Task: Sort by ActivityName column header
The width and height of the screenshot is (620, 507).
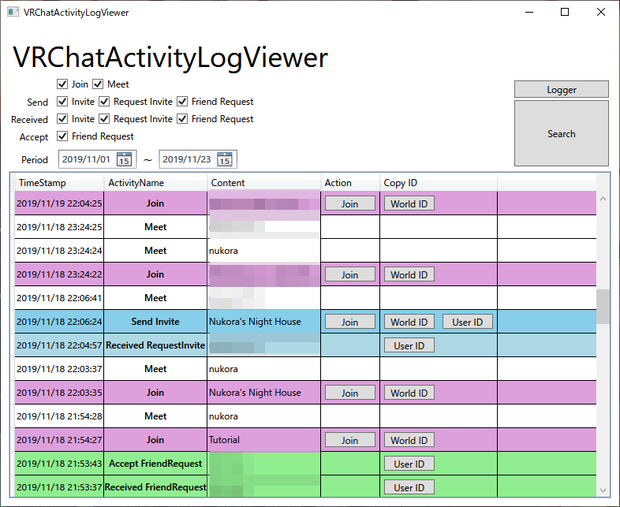Action: coord(155,183)
